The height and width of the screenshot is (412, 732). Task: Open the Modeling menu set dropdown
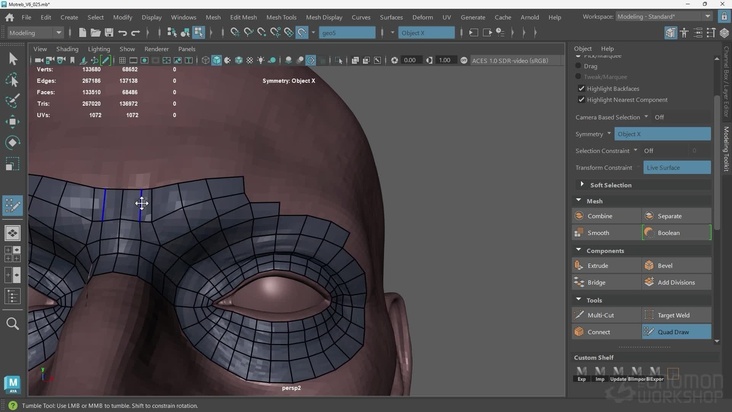point(35,33)
